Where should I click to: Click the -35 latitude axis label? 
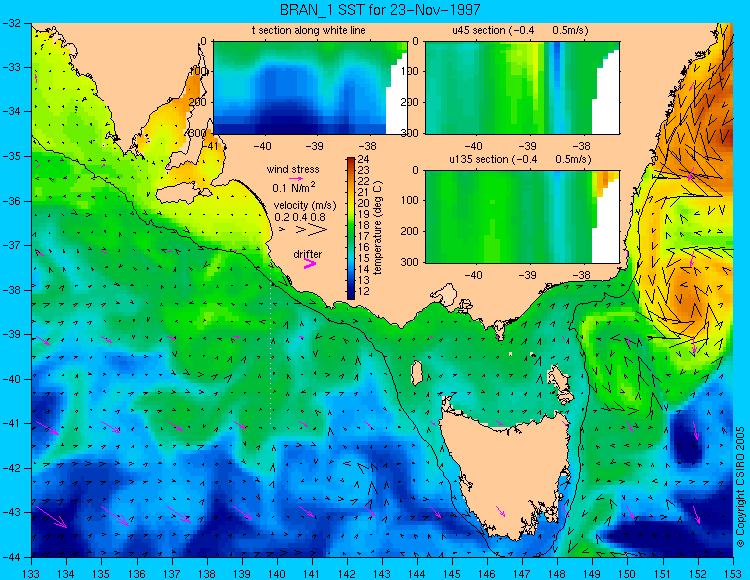pyautogui.click(x=11, y=156)
